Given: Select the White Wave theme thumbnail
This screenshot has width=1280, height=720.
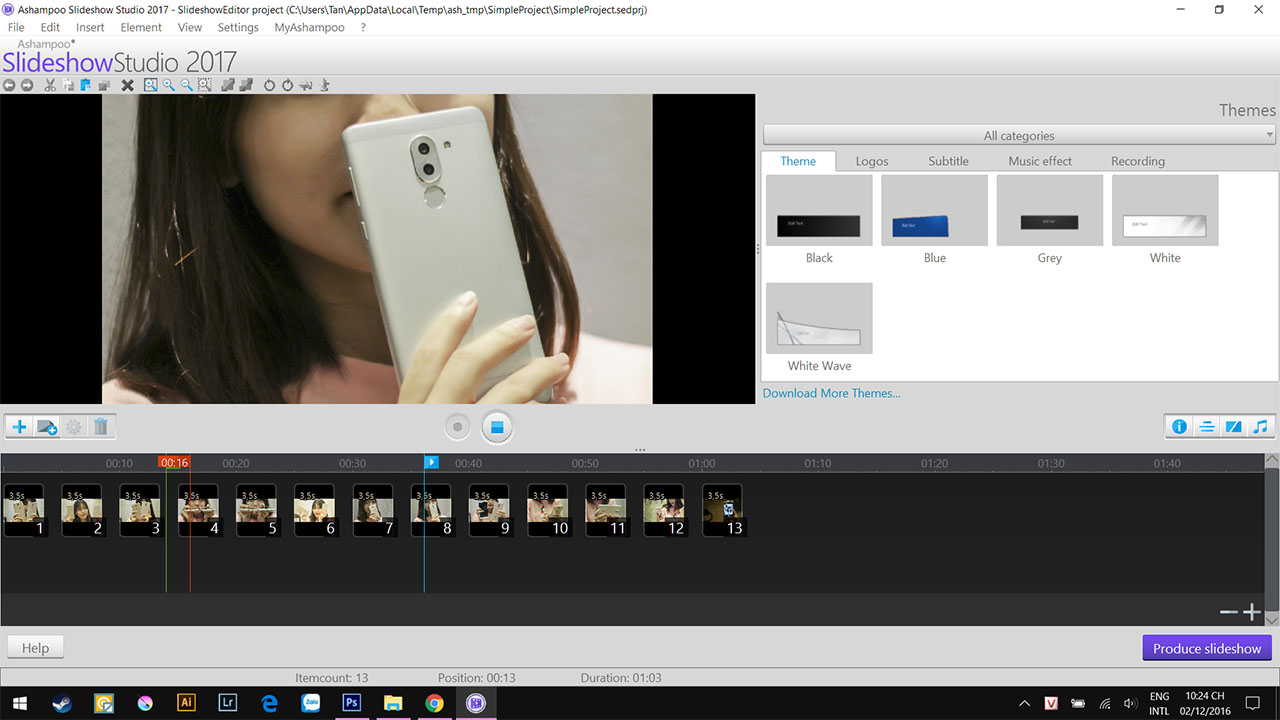Looking at the screenshot, I should coord(818,317).
